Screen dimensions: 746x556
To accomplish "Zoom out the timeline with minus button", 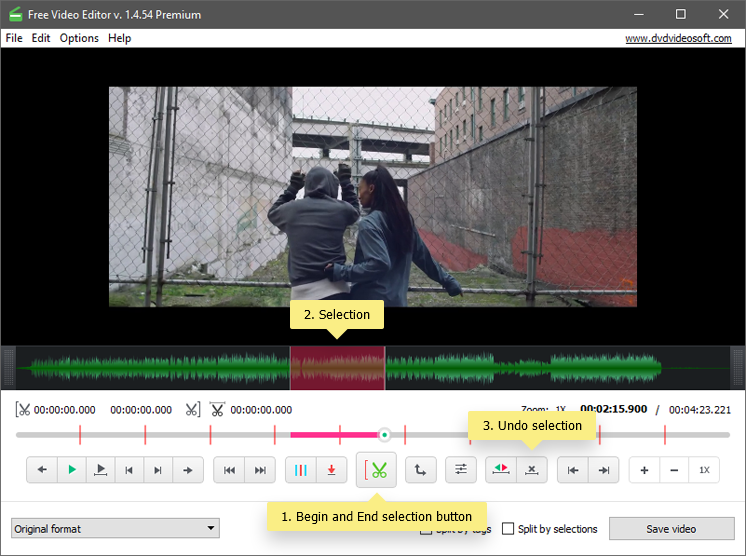I will click(x=674, y=470).
